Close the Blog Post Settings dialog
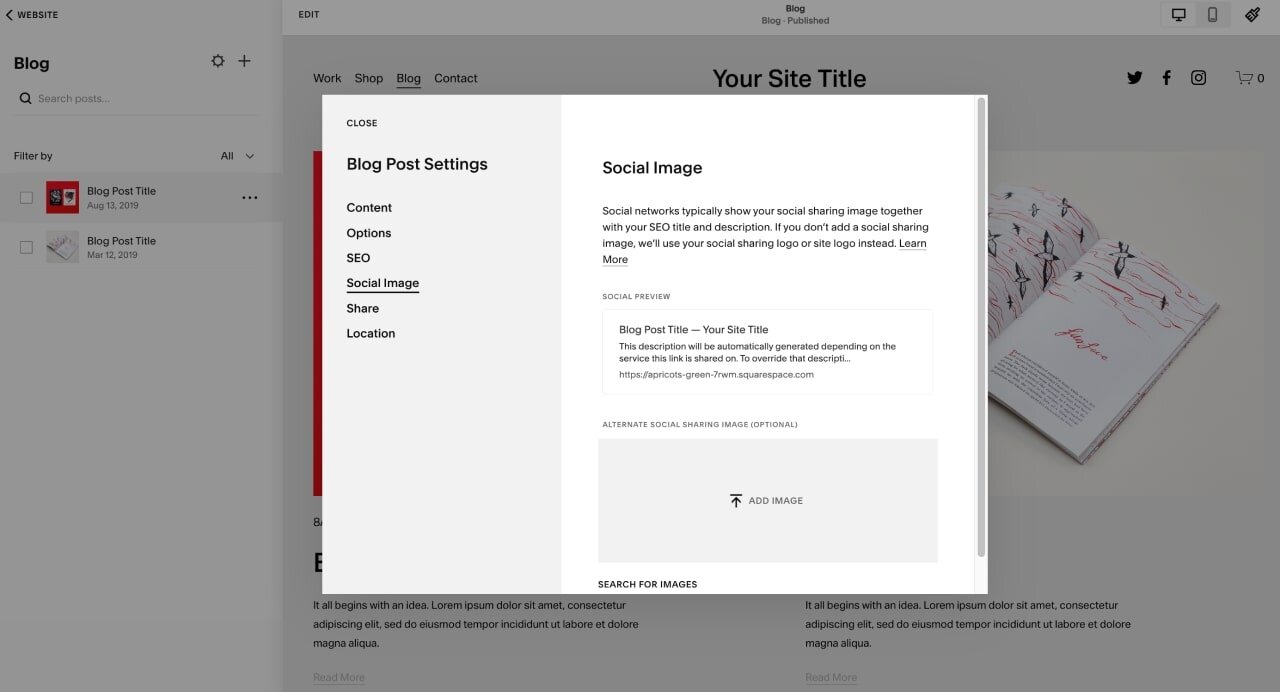The width and height of the screenshot is (1280, 692). pos(362,123)
